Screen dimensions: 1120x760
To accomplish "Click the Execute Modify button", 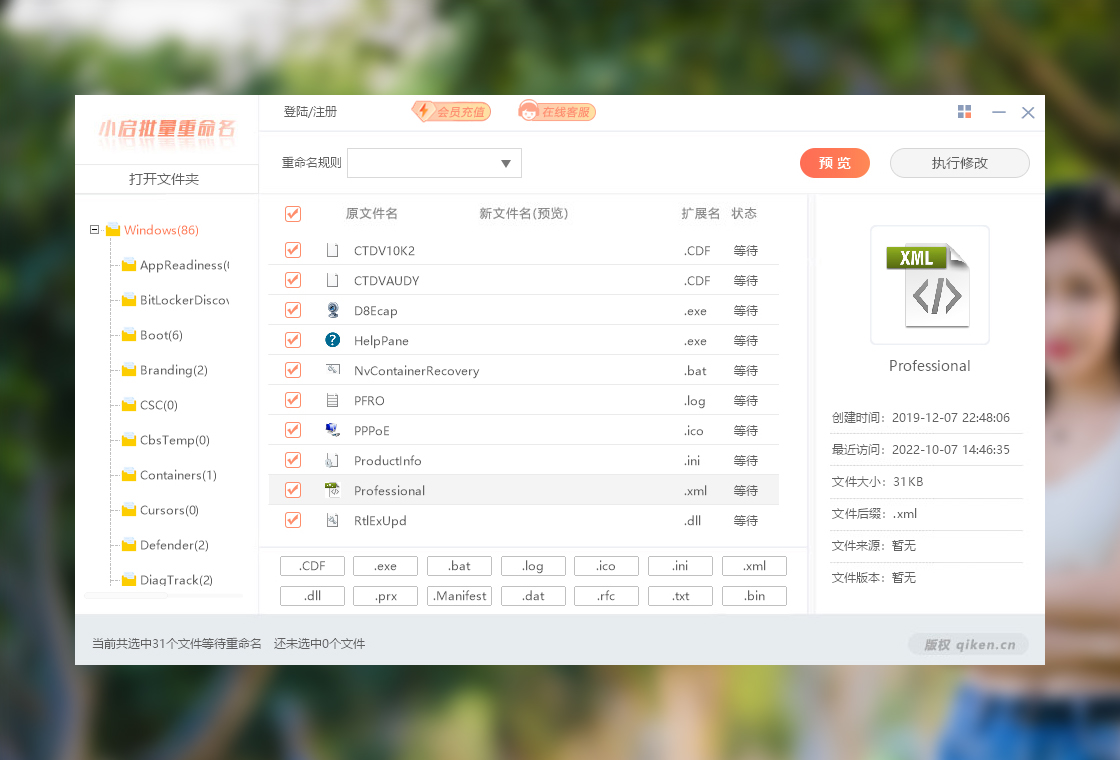I will pos(959,163).
